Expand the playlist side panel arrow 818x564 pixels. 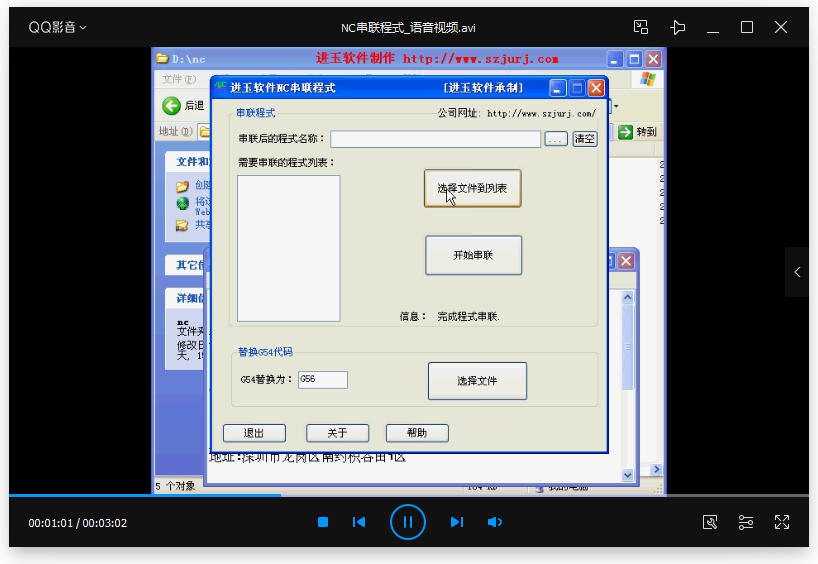[797, 272]
